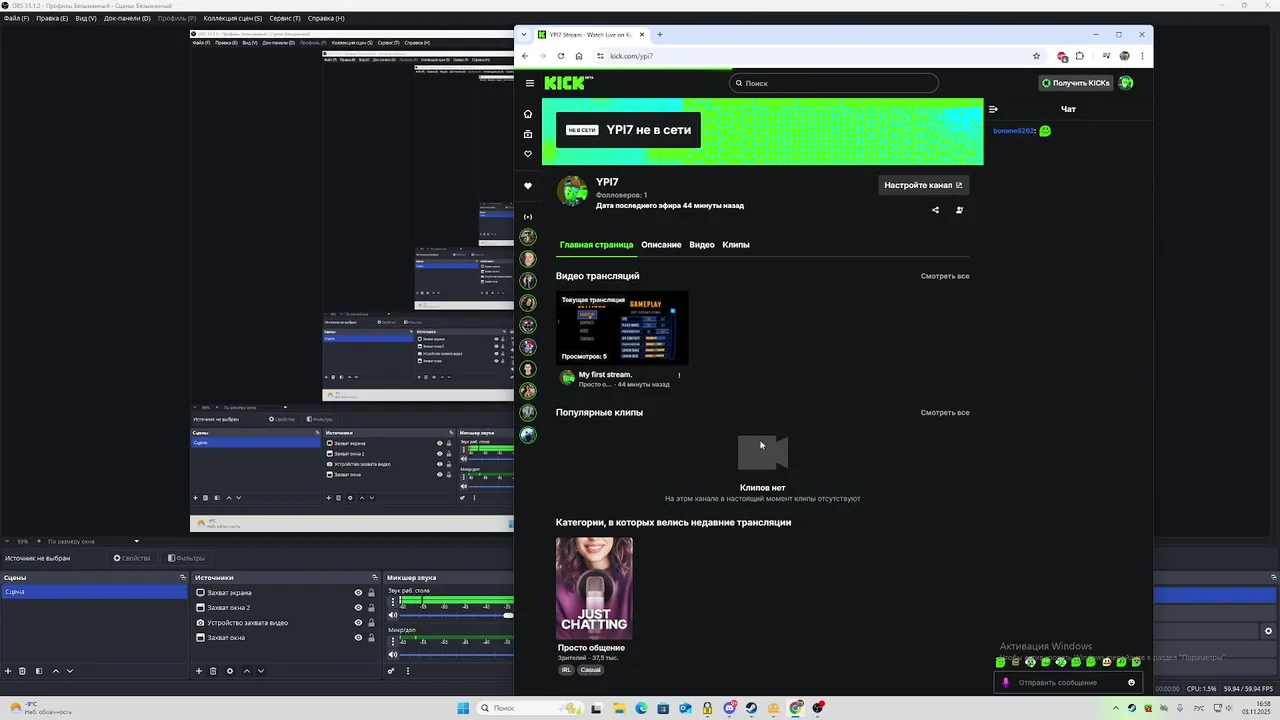Open Following heart in Kick sidebar

tap(528, 154)
